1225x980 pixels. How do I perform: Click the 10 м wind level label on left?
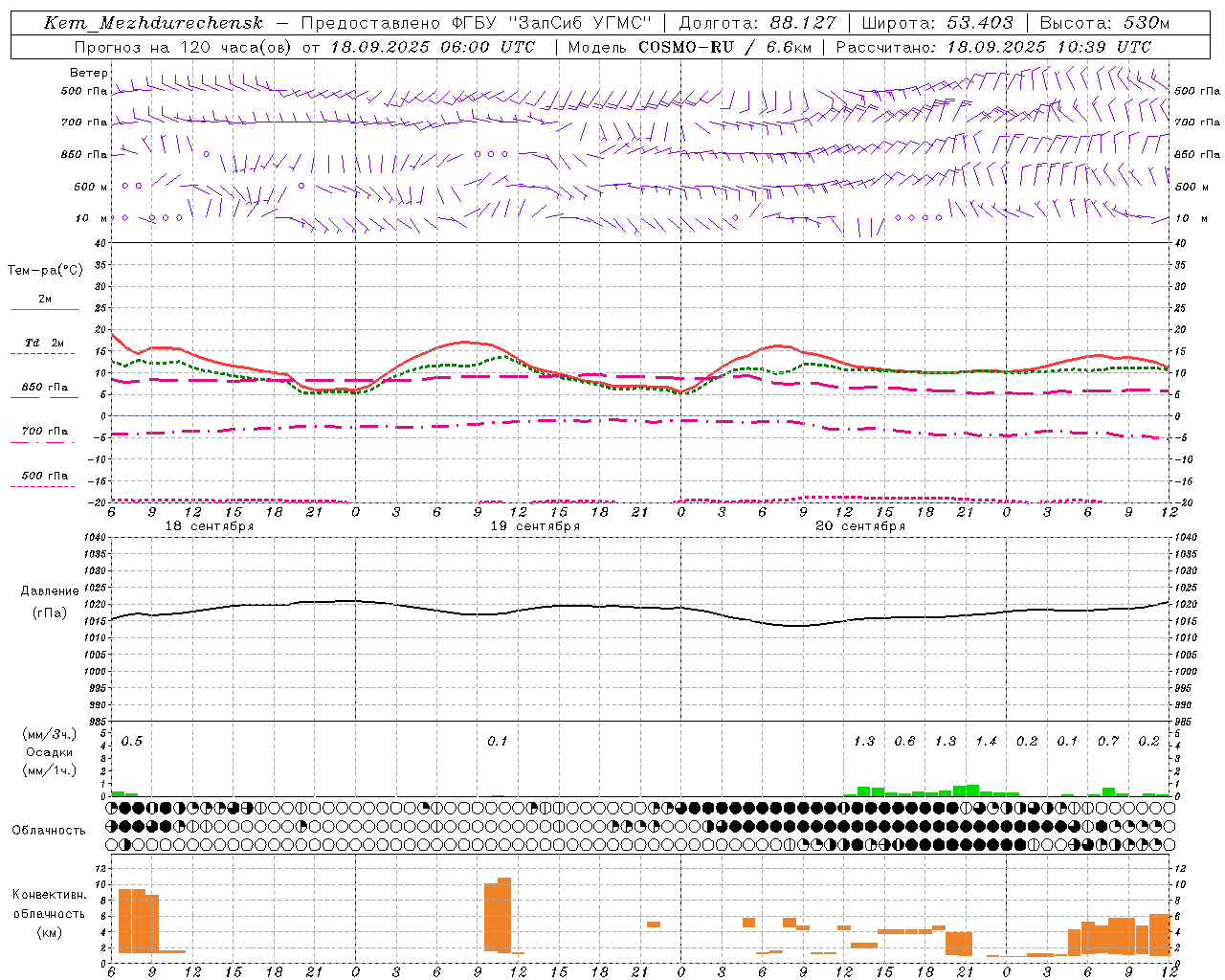[x=91, y=218]
